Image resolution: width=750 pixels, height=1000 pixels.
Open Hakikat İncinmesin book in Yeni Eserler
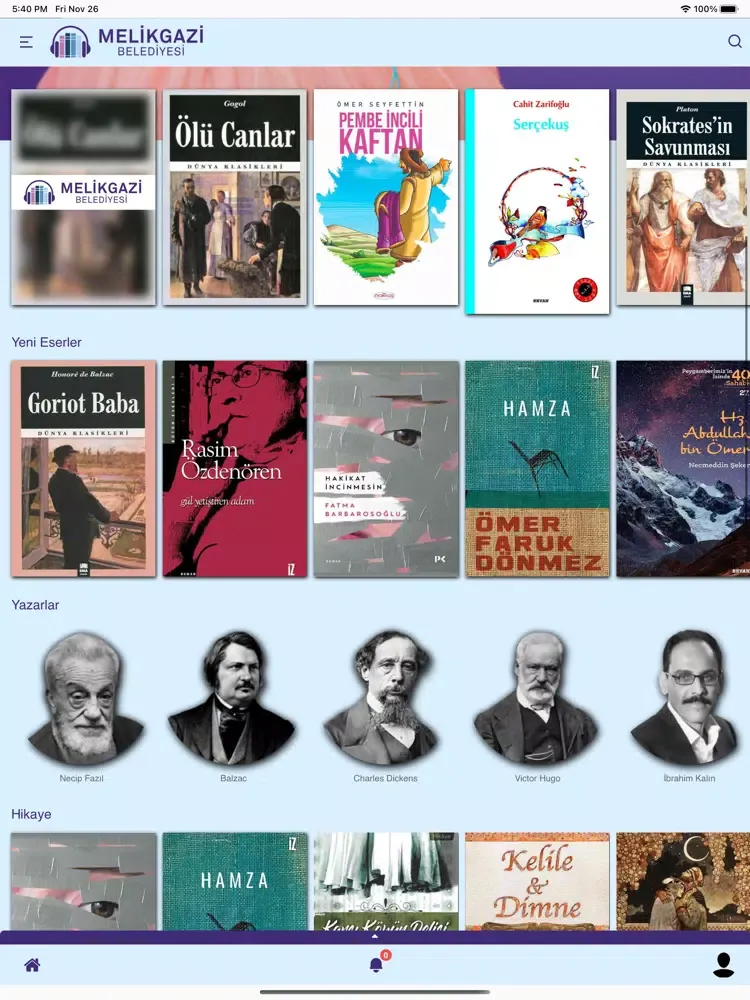coord(386,469)
